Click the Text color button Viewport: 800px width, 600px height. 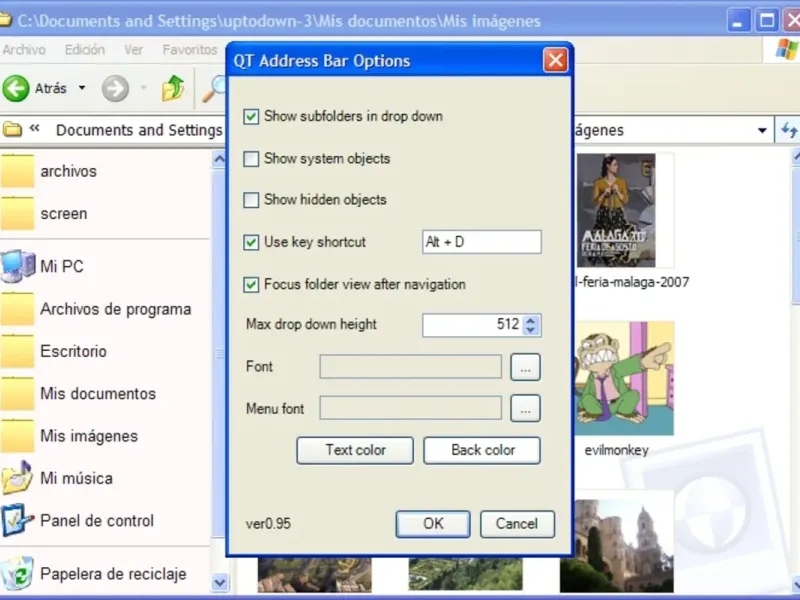[x=355, y=450]
